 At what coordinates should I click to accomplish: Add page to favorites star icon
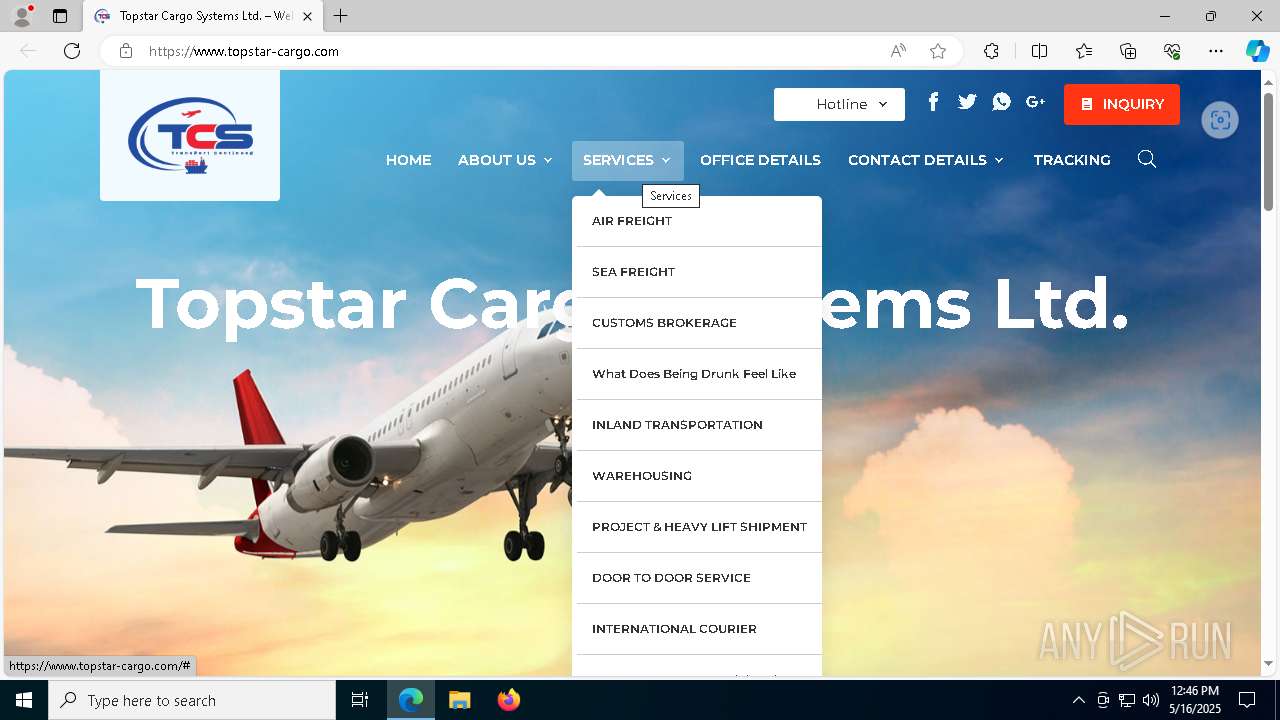(x=937, y=51)
